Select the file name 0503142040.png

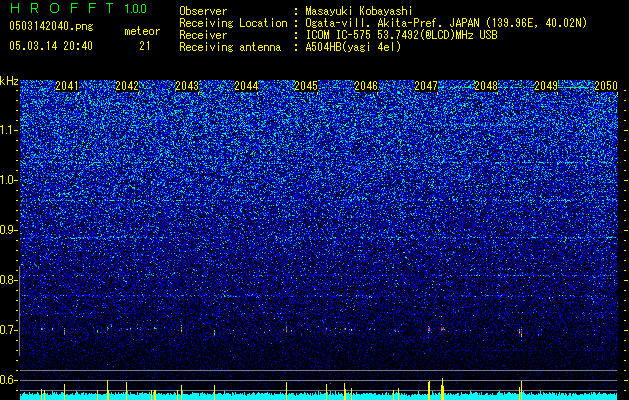pos(51,26)
